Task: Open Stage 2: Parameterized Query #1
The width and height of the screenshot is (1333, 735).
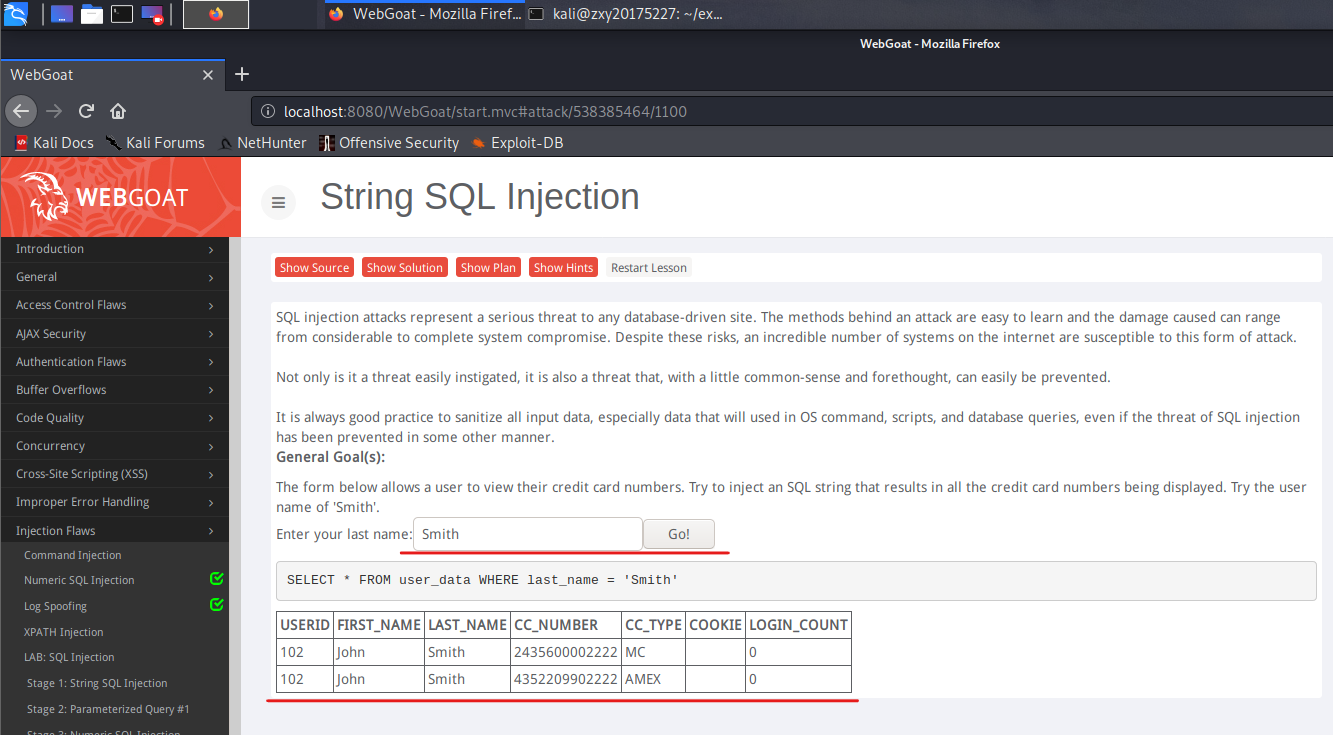Action: coord(108,709)
